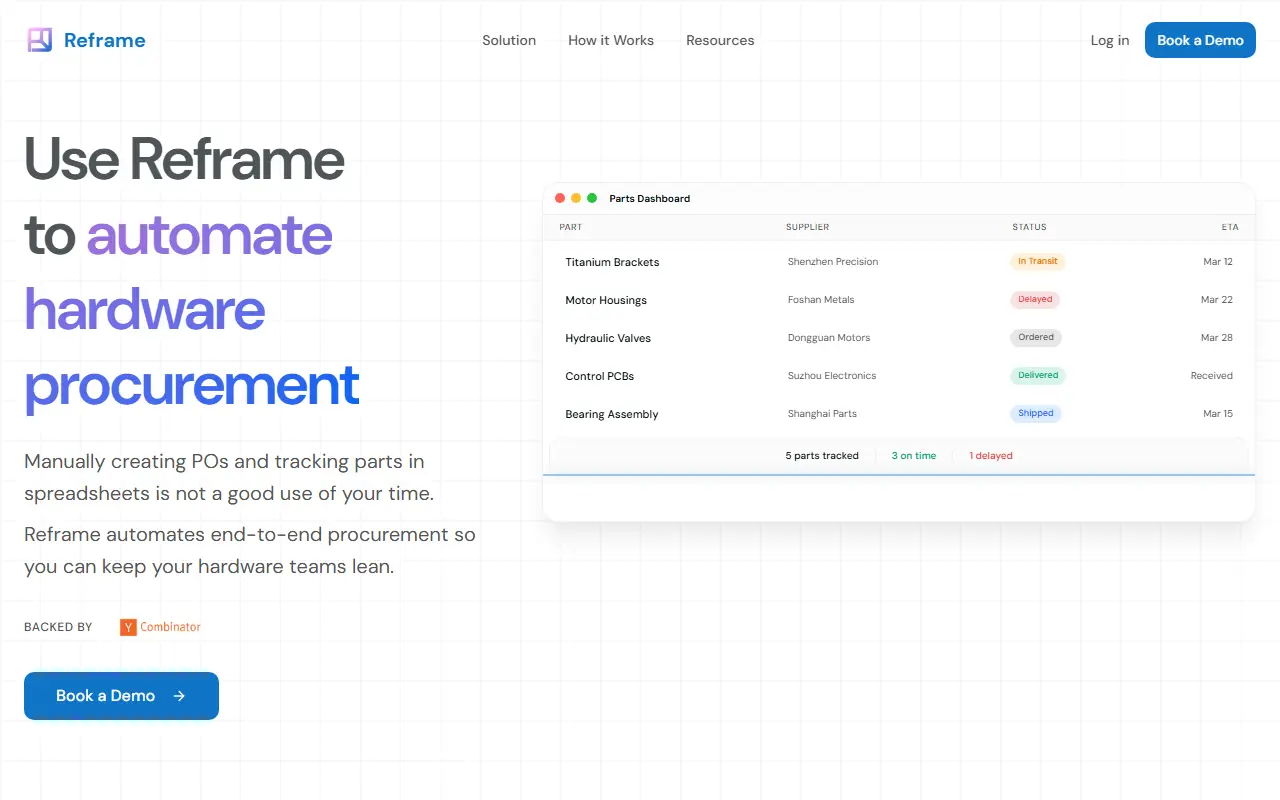Viewport: 1280px width, 800px height.
Task: Click supplier Dongguan Motors
Action: (x=829, y=338)
